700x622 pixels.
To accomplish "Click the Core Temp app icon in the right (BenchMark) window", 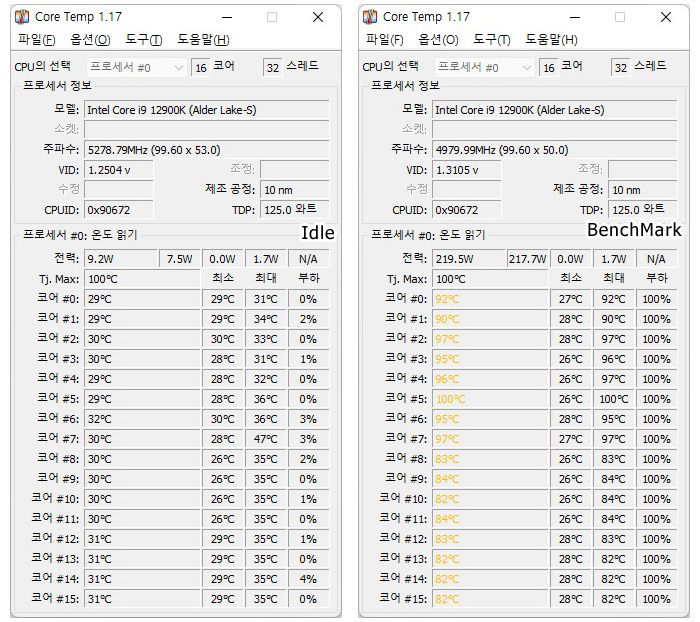I will 370,17.
